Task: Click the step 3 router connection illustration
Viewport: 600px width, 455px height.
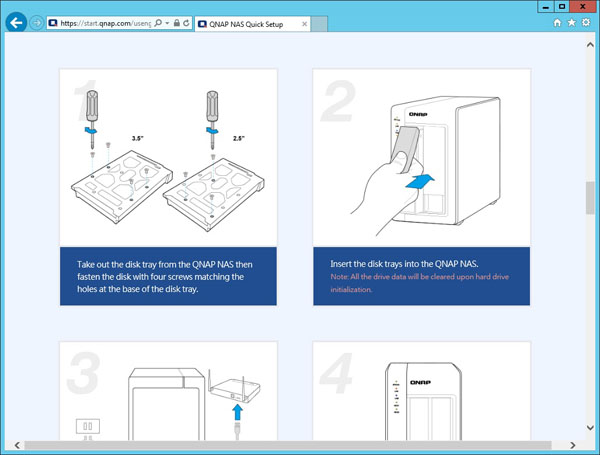Action: [168, 391]
